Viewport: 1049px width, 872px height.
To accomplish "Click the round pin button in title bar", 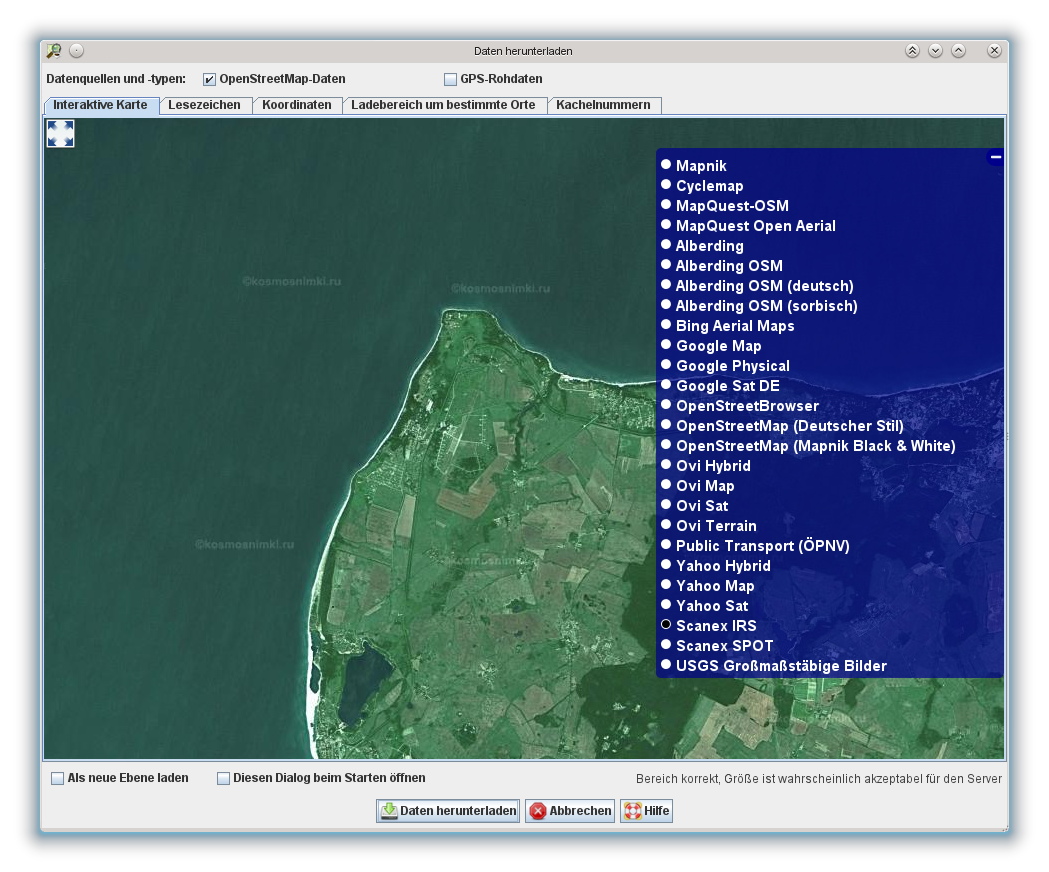I will tap(77, 51).
